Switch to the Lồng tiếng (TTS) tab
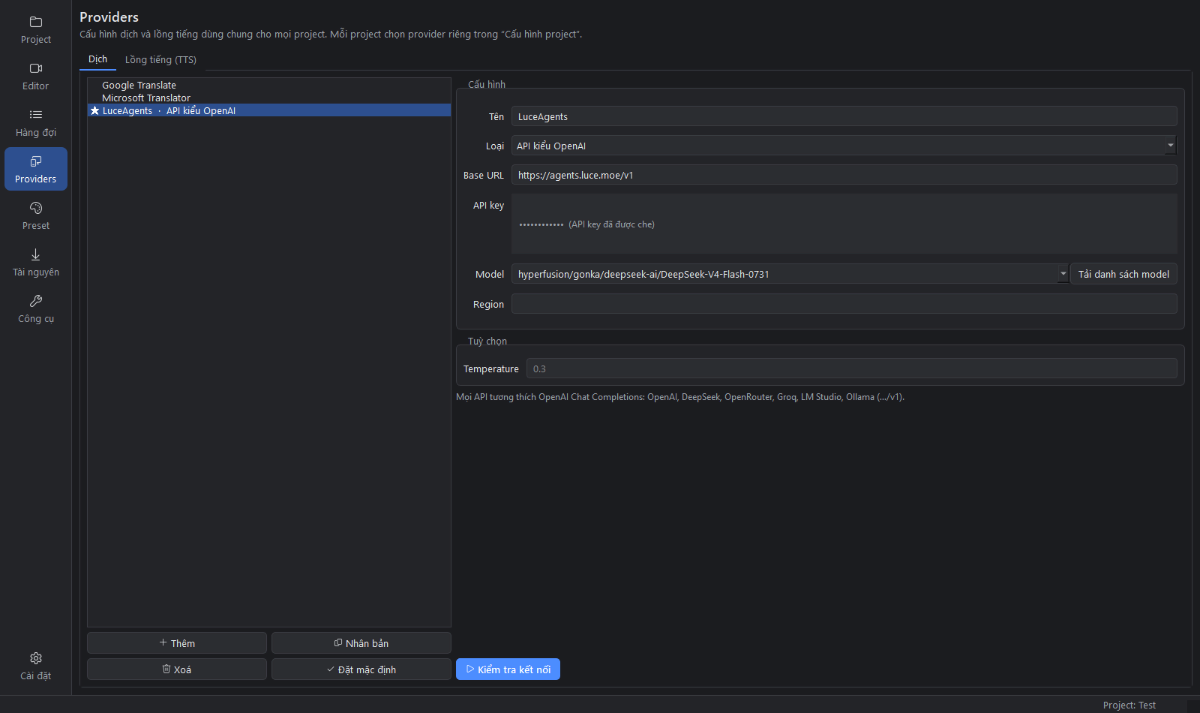Image resolution: width=1200 pixels, height=713 pixels. 161,60
